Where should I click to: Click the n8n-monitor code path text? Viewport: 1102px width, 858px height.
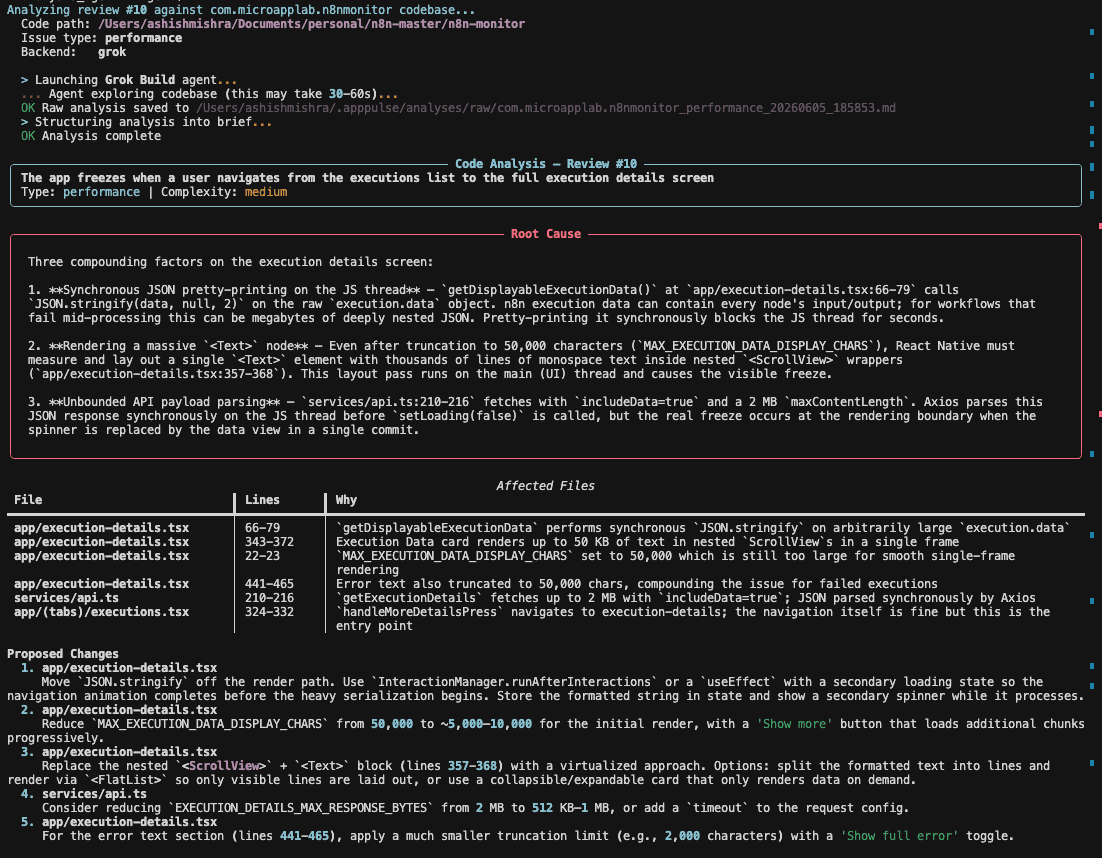tap(311, 24)
